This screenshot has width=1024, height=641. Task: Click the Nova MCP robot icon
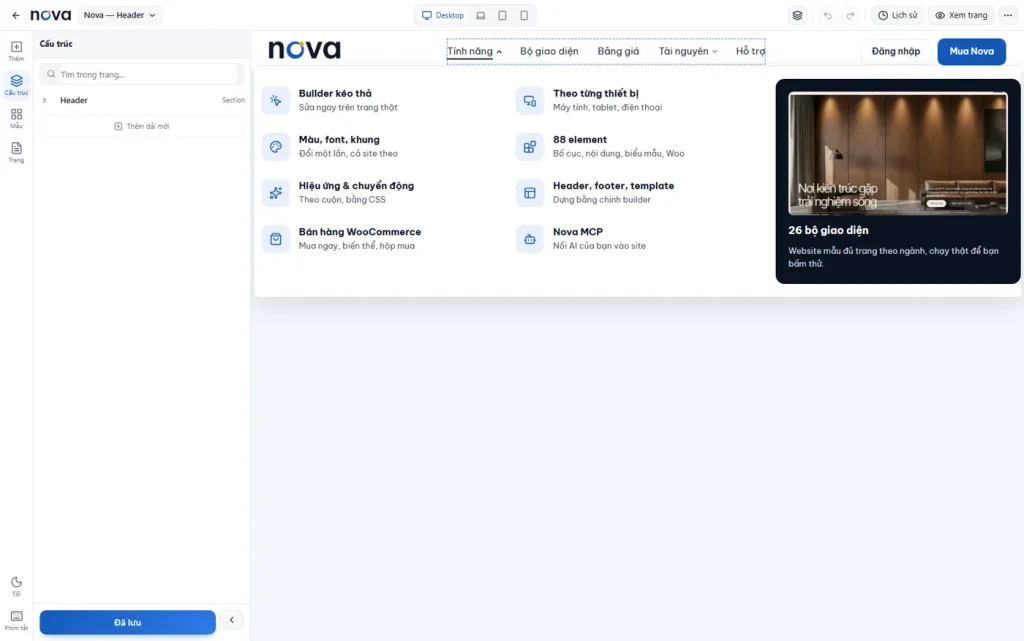530,239
